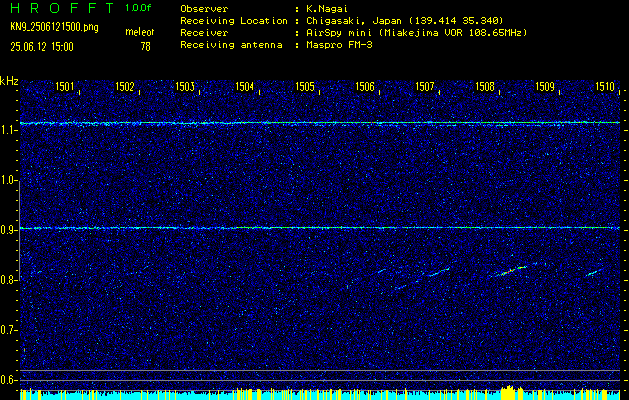Click the 1501 time marker
The height and width of the screenshot is (400, 629).
click(x=65, y=86)
